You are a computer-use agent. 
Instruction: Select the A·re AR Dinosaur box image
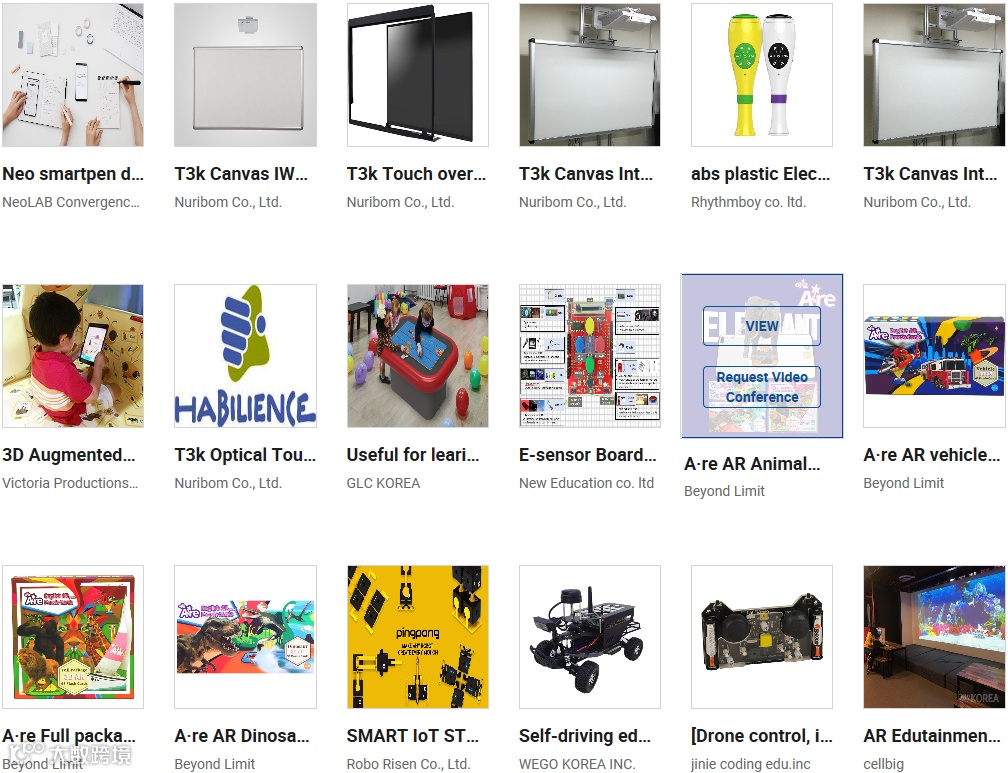(x=245, y=637)
